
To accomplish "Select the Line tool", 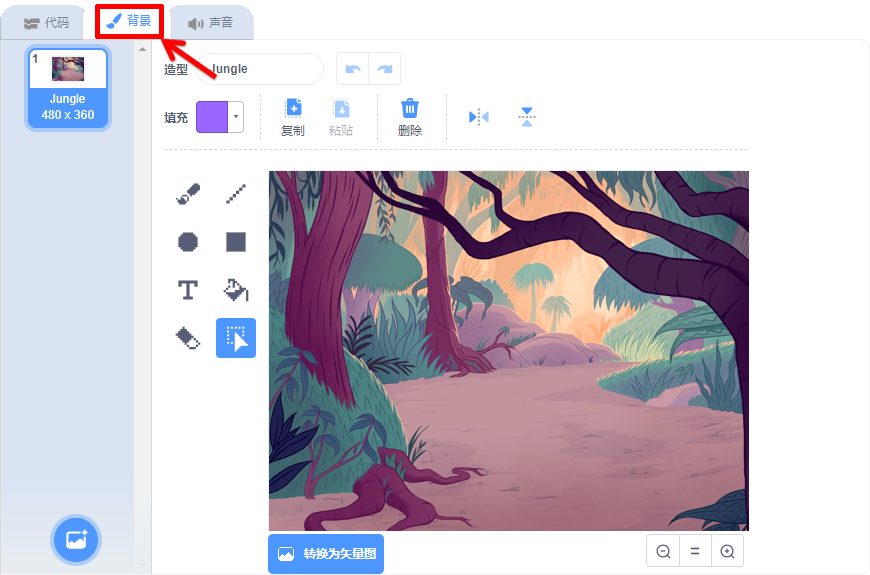I will [236, 194].
